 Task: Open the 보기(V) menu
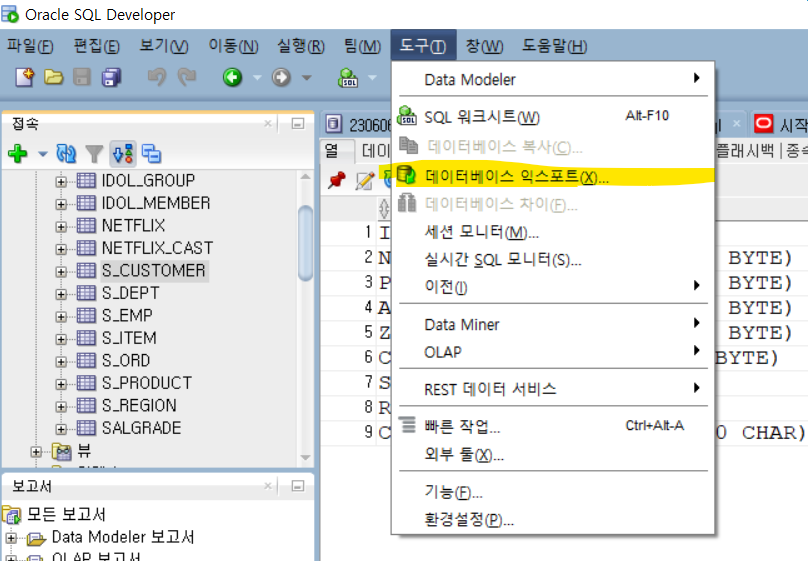164,46
